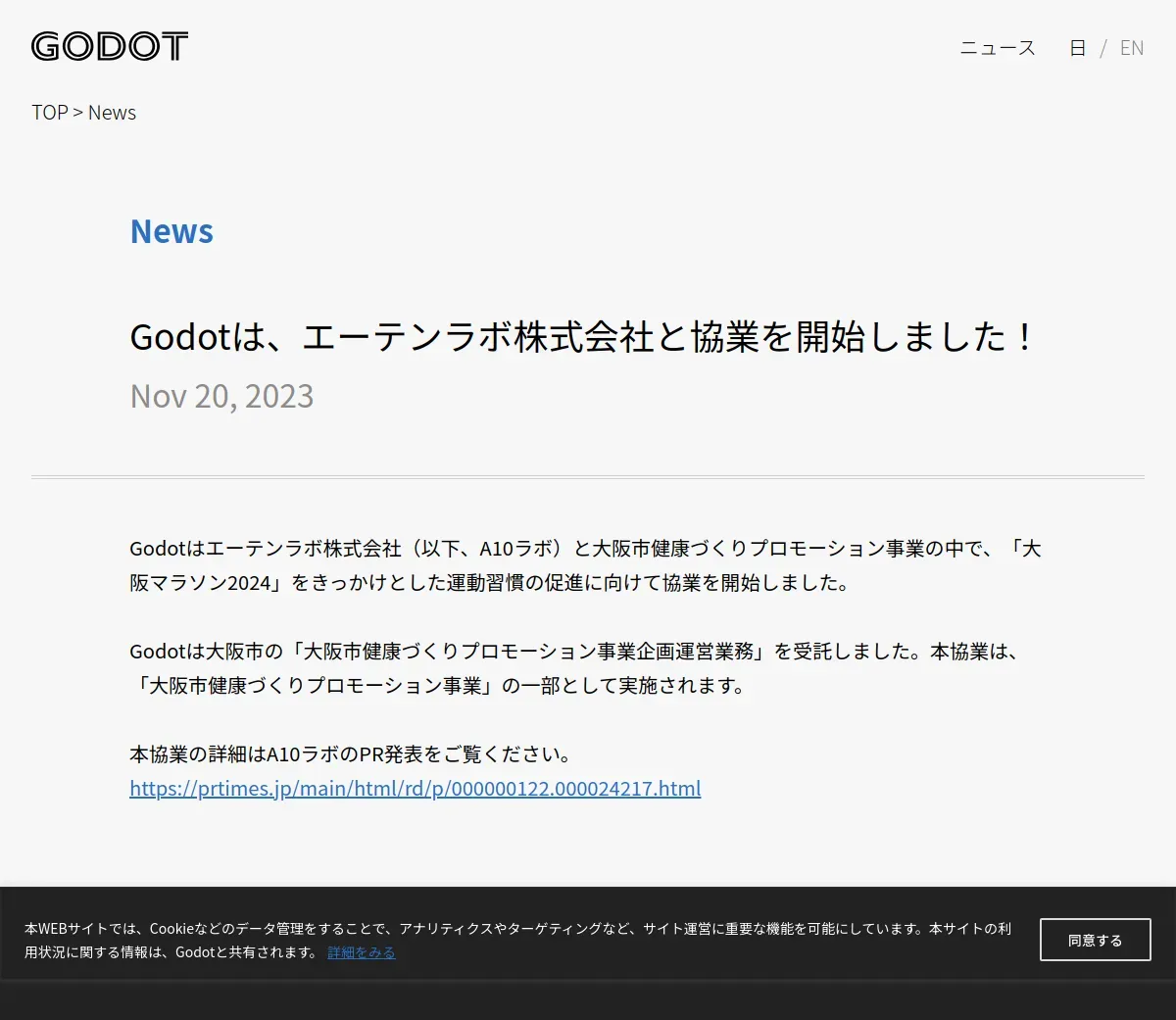Viewport: 1176px width, 1020px height.
Task: Open the prtimes.jp press release link
Action: tap(416, 789)
